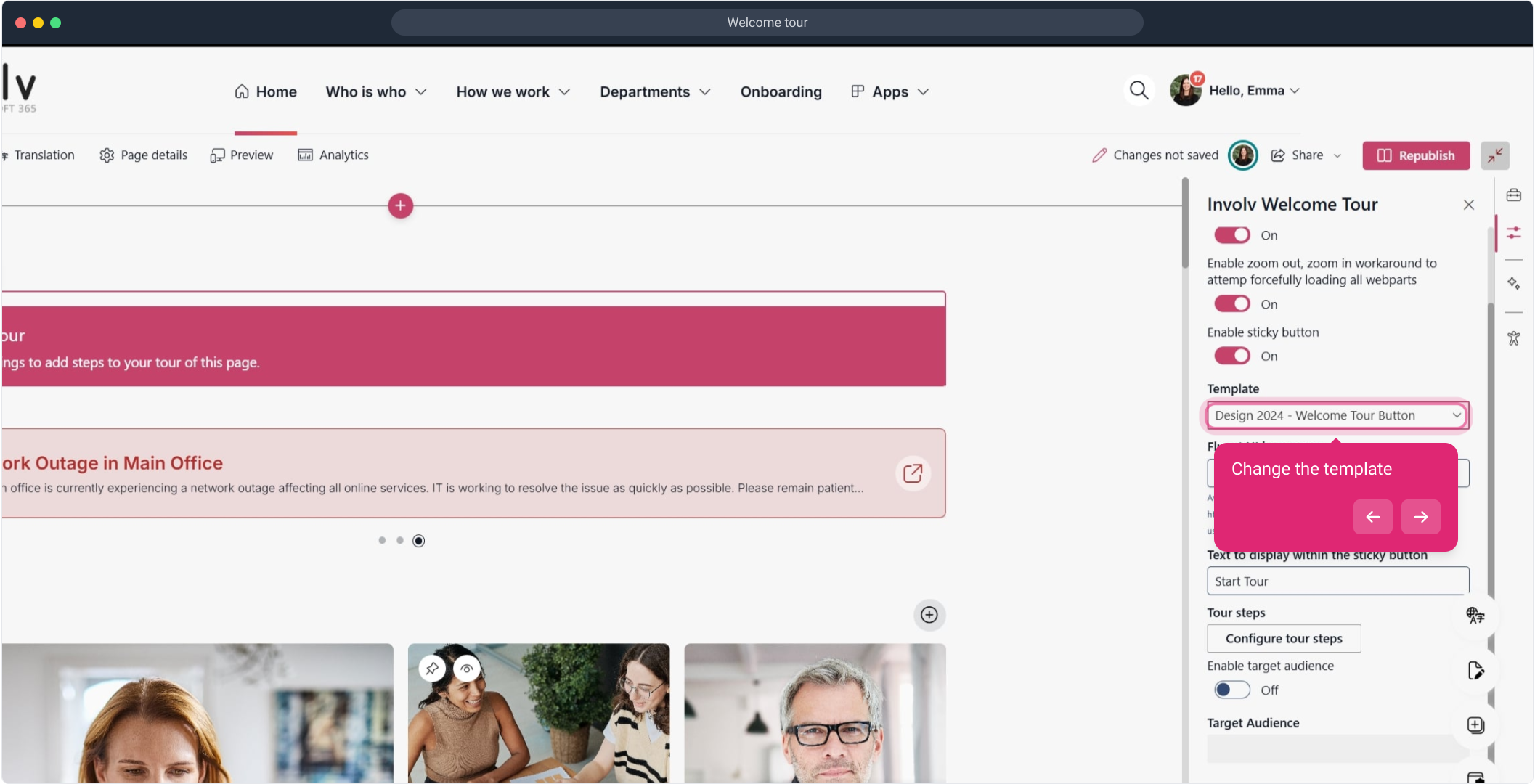Toggle the zoom workaround switch

(x=1231, y=303)
